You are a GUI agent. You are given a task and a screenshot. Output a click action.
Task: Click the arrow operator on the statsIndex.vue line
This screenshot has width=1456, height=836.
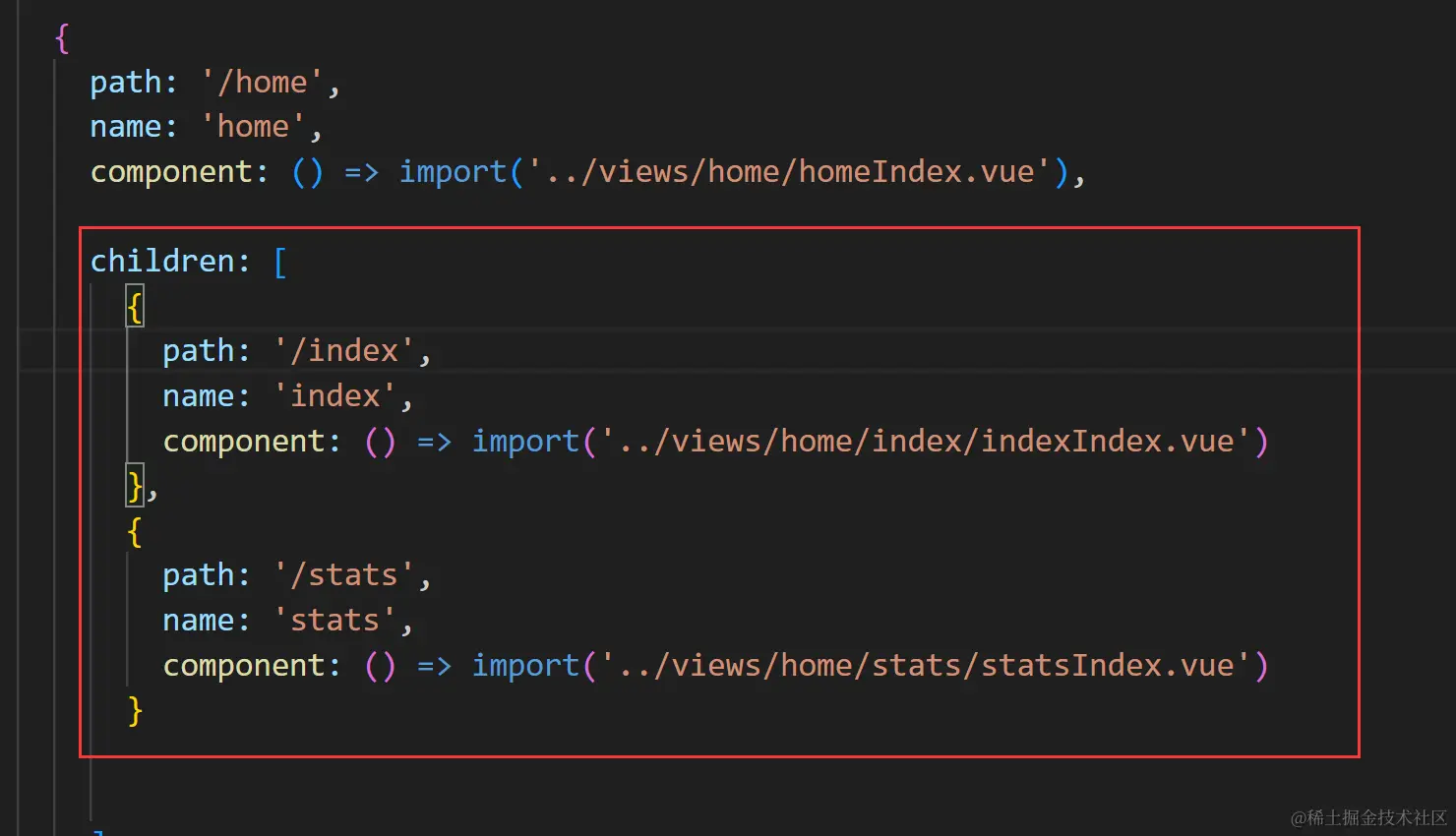coord(434,666)
